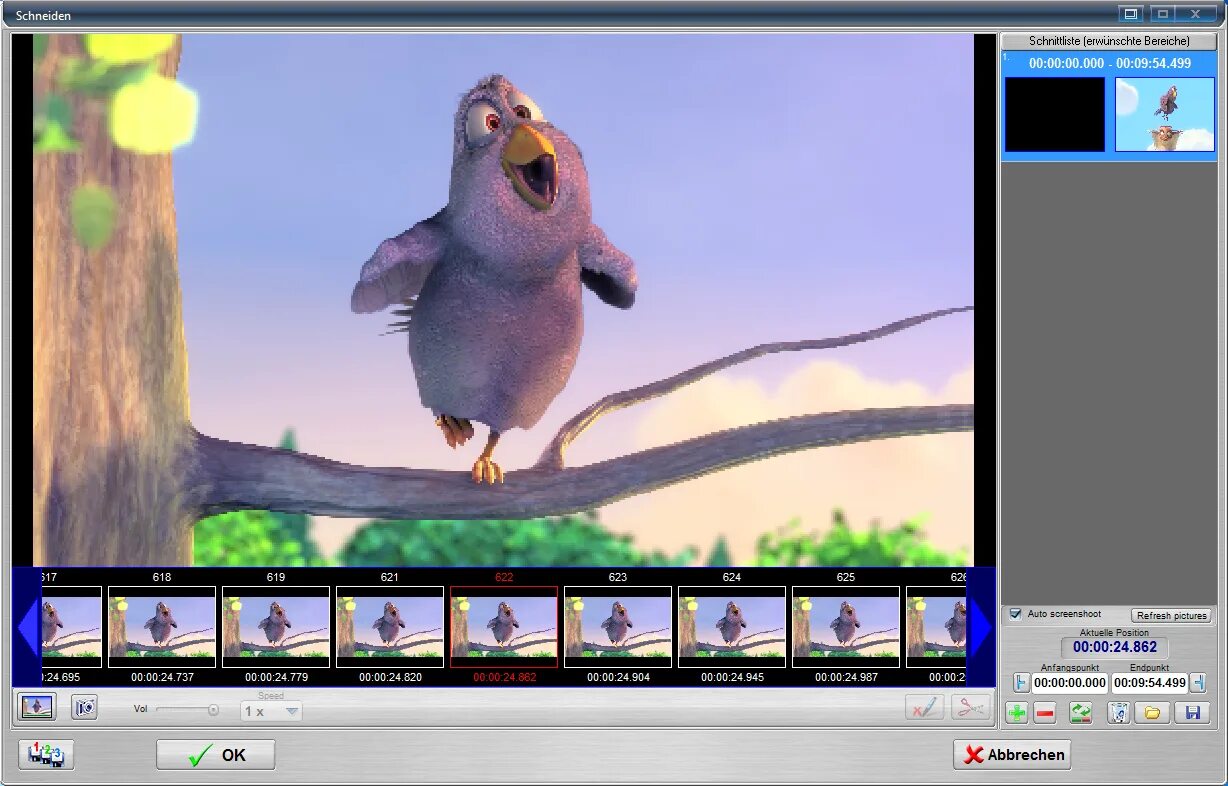1228x786 pixels.
Task: Add a cut range with the green plus
Action: [1018, 713]
